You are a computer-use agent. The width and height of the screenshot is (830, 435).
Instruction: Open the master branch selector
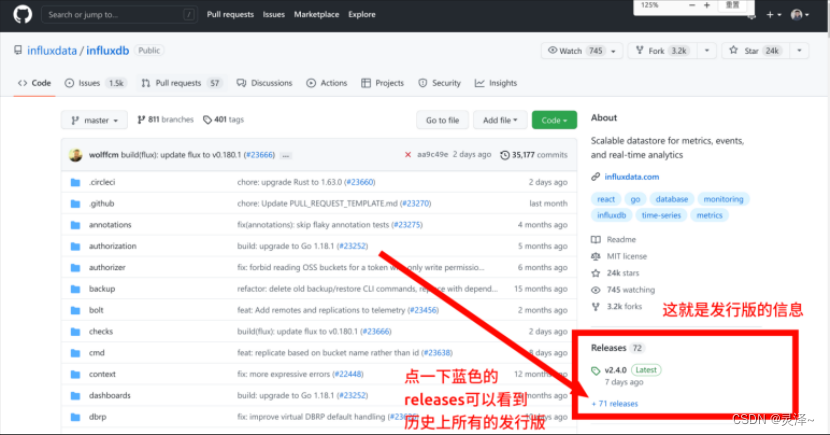coord(94,120)
